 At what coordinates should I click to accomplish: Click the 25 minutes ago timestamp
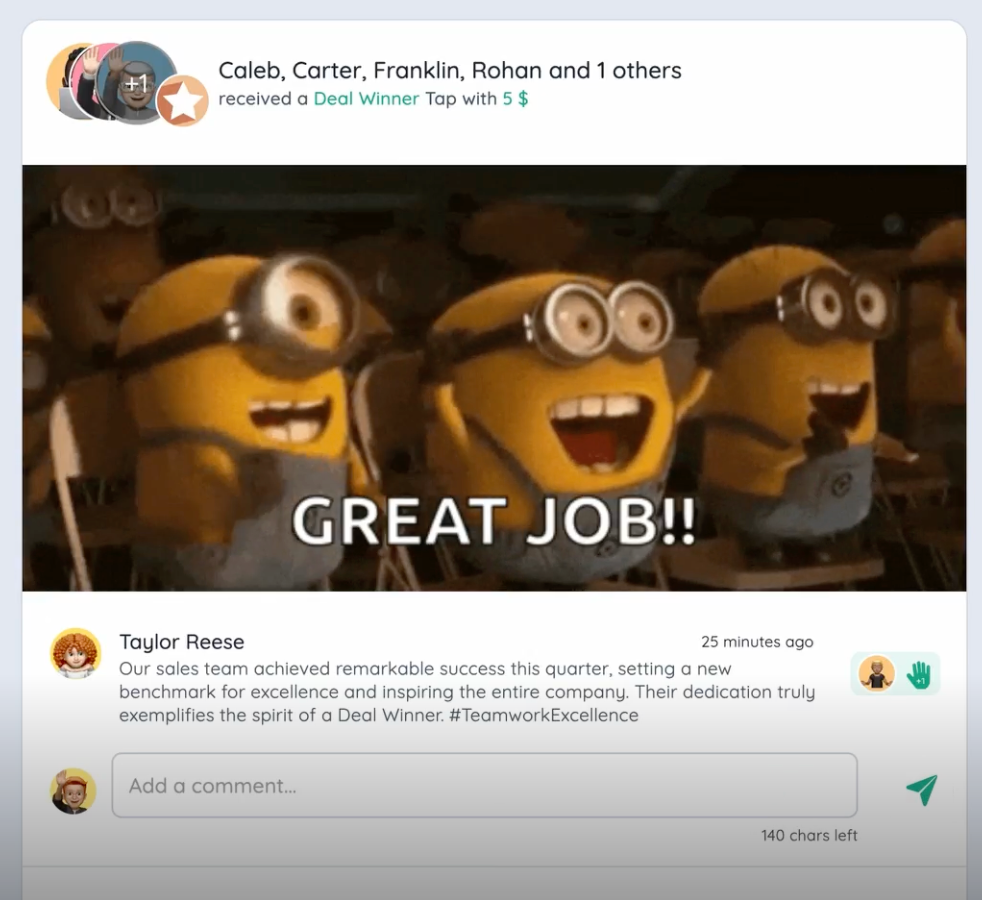tap(757, 642)
